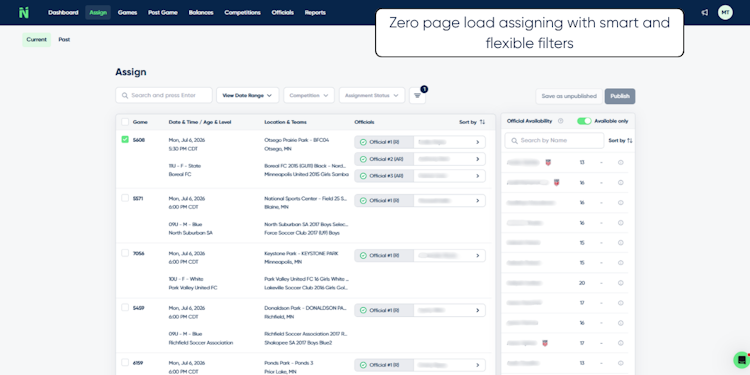Click the Save as unpublished button
The height and width of the screenshot is (375, 750).
pos(569,96)
